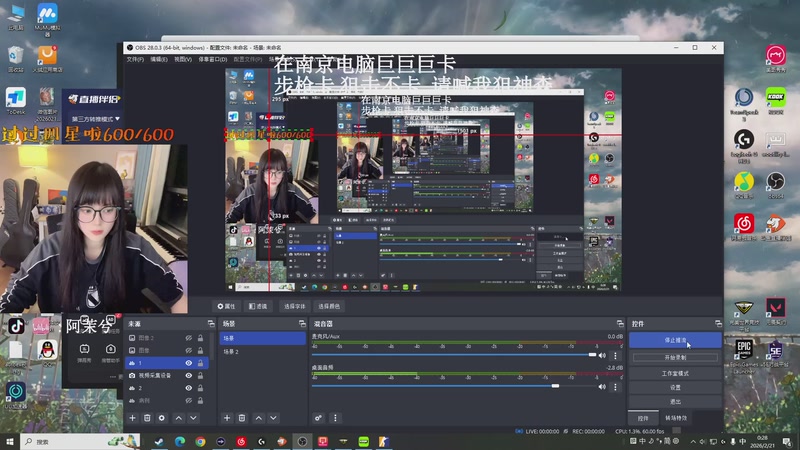The image size is (800, 450).
Task: Move selected scene up
Action: tap(259, 418)
